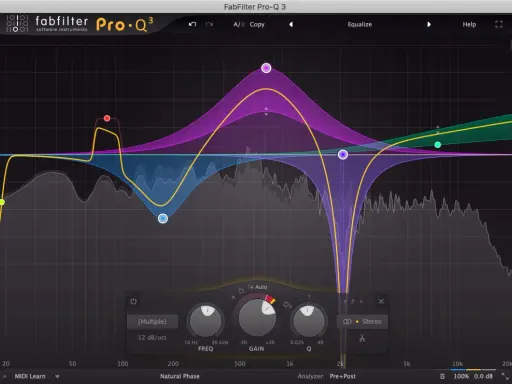Open the Equalize preset menu
Screen dimensions: 512x384
[x=360, y=24]
